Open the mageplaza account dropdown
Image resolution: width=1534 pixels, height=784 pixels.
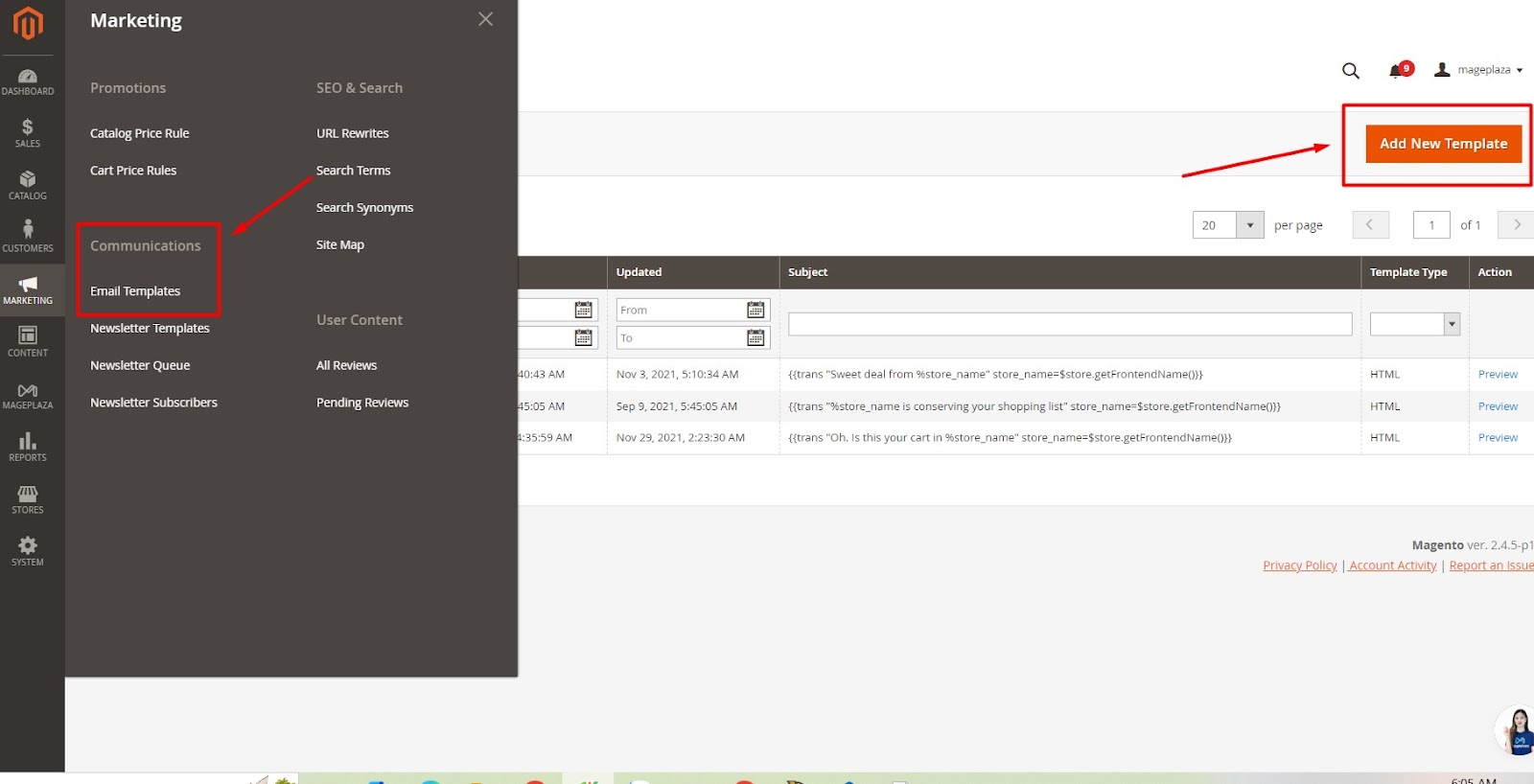point(1477,70)
